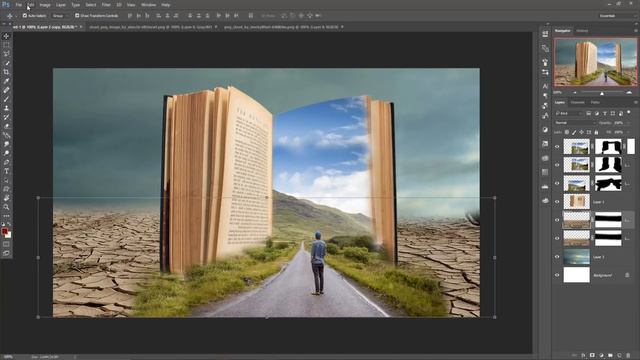Select the Rectangular Marquee tool
The width and height of the screenshot is (640, 360).
pyautogui.click(x=6, y=45)
